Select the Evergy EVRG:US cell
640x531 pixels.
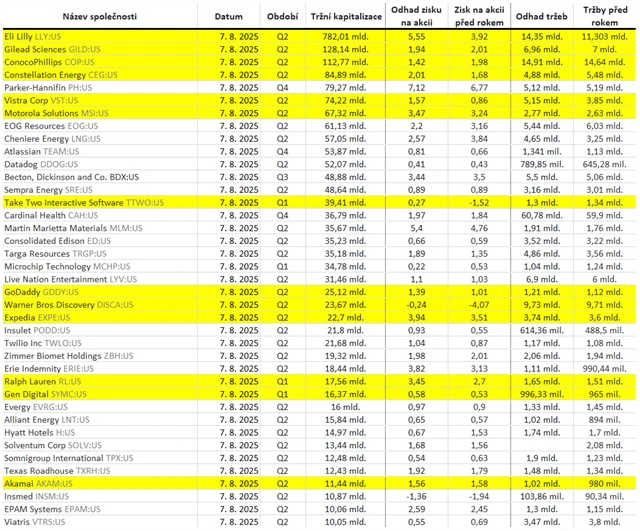click(x=100, y=407)
